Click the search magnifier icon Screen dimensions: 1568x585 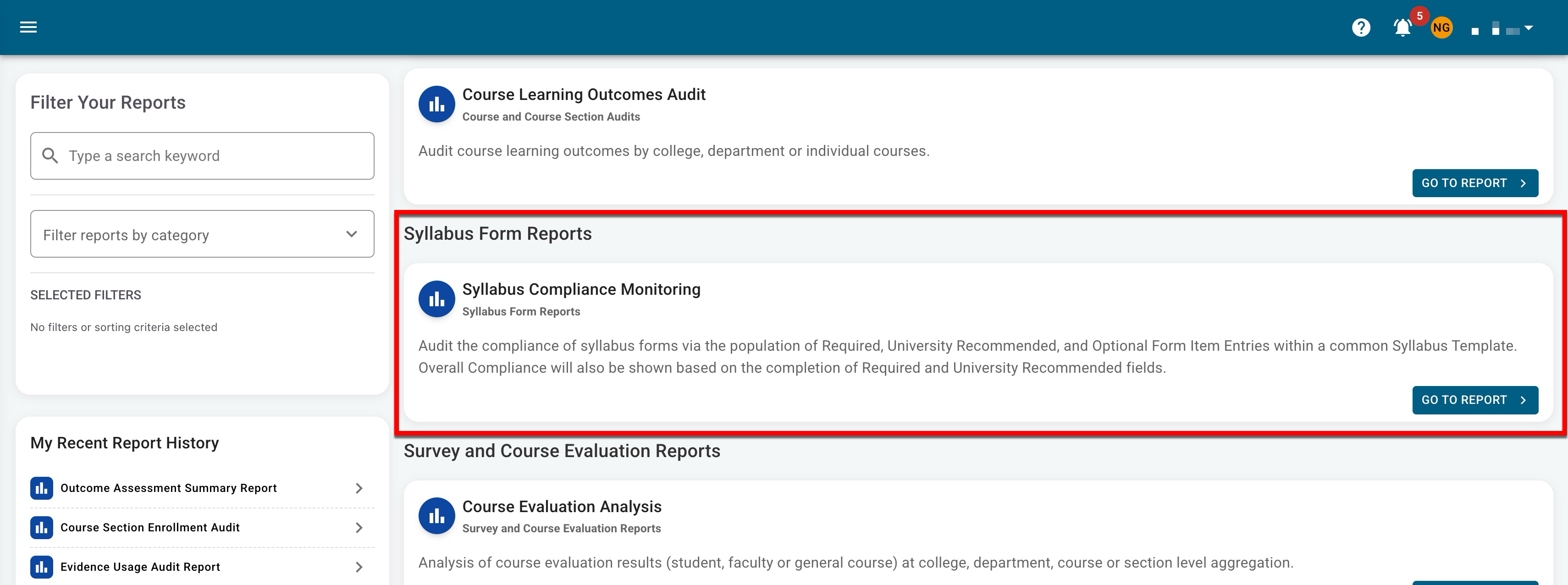coord(50,156)
